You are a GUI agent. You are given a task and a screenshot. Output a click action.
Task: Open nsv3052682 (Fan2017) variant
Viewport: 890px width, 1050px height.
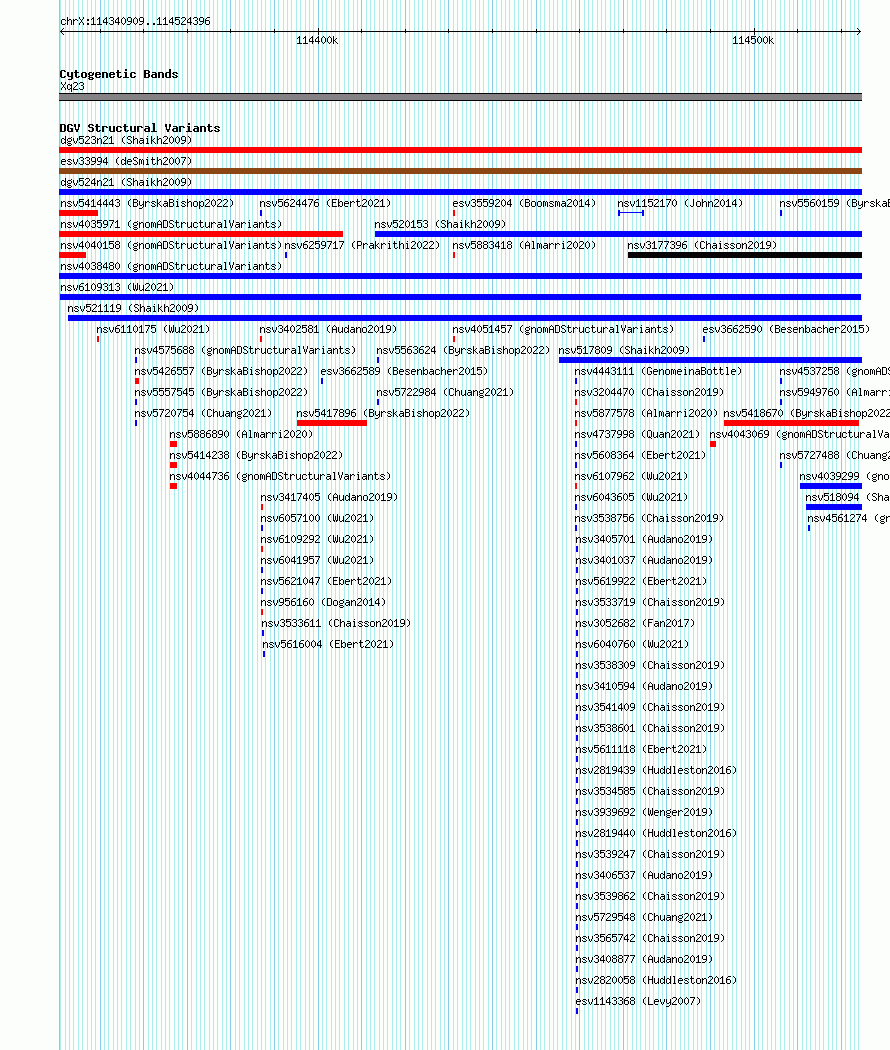[x=636, y=623]
